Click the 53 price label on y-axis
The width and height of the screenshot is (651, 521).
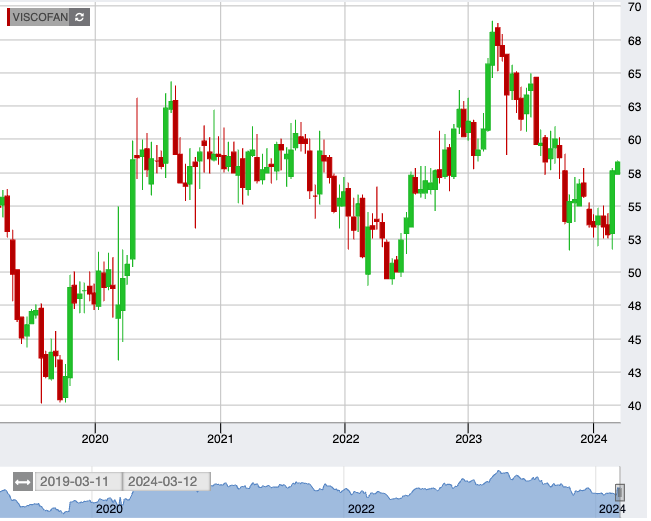(635, 240)
